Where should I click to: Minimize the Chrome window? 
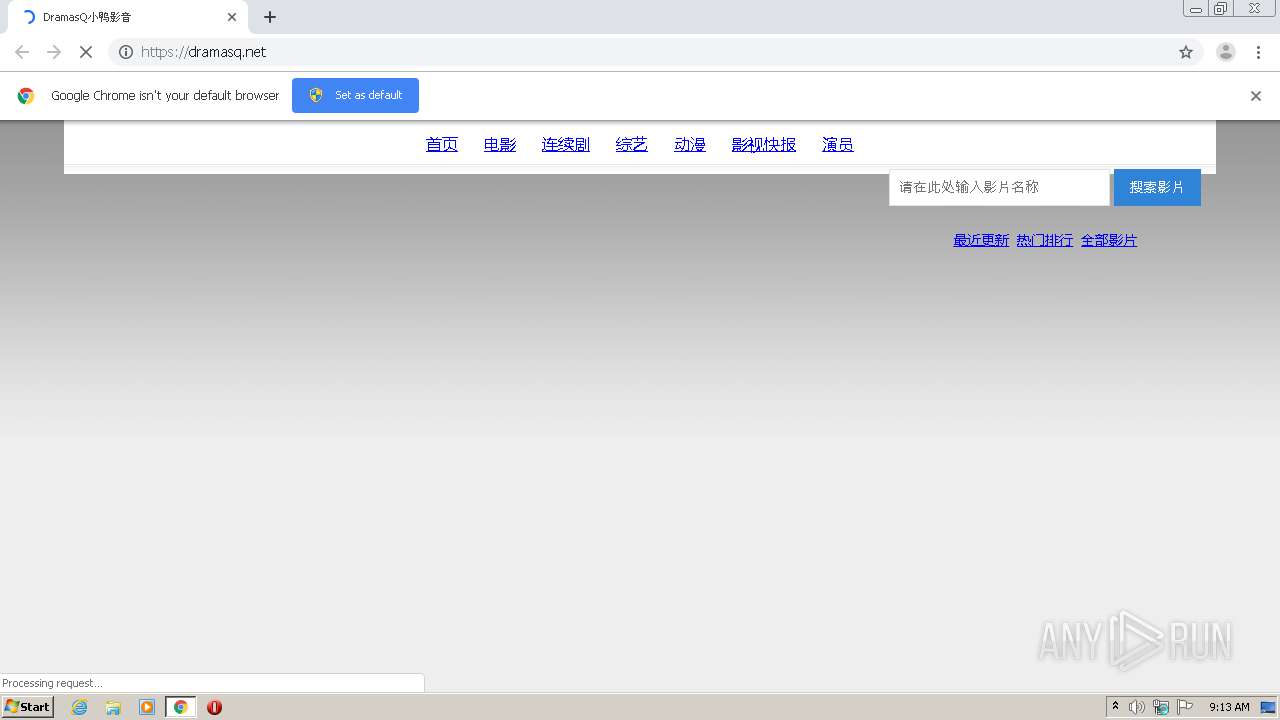point(1196,9)
